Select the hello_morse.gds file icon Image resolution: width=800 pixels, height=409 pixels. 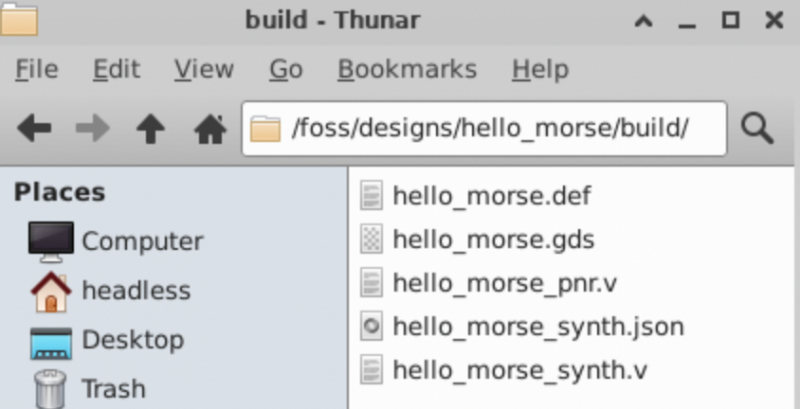pos(371,239)
